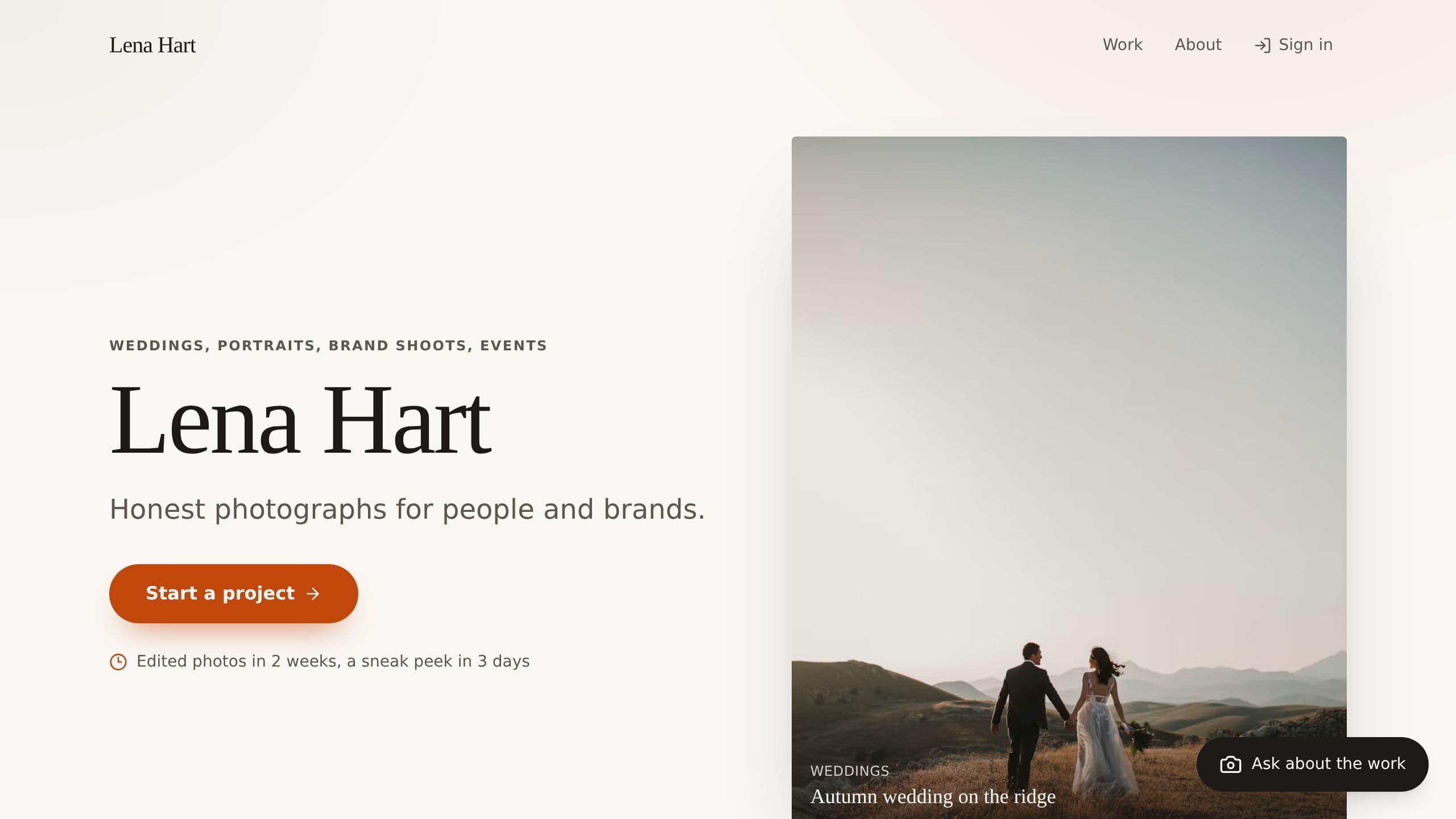Viewport: 1456px width, 819px height.
Task: Click the camera icon in chat button
Action: (x=1230, y=764)
